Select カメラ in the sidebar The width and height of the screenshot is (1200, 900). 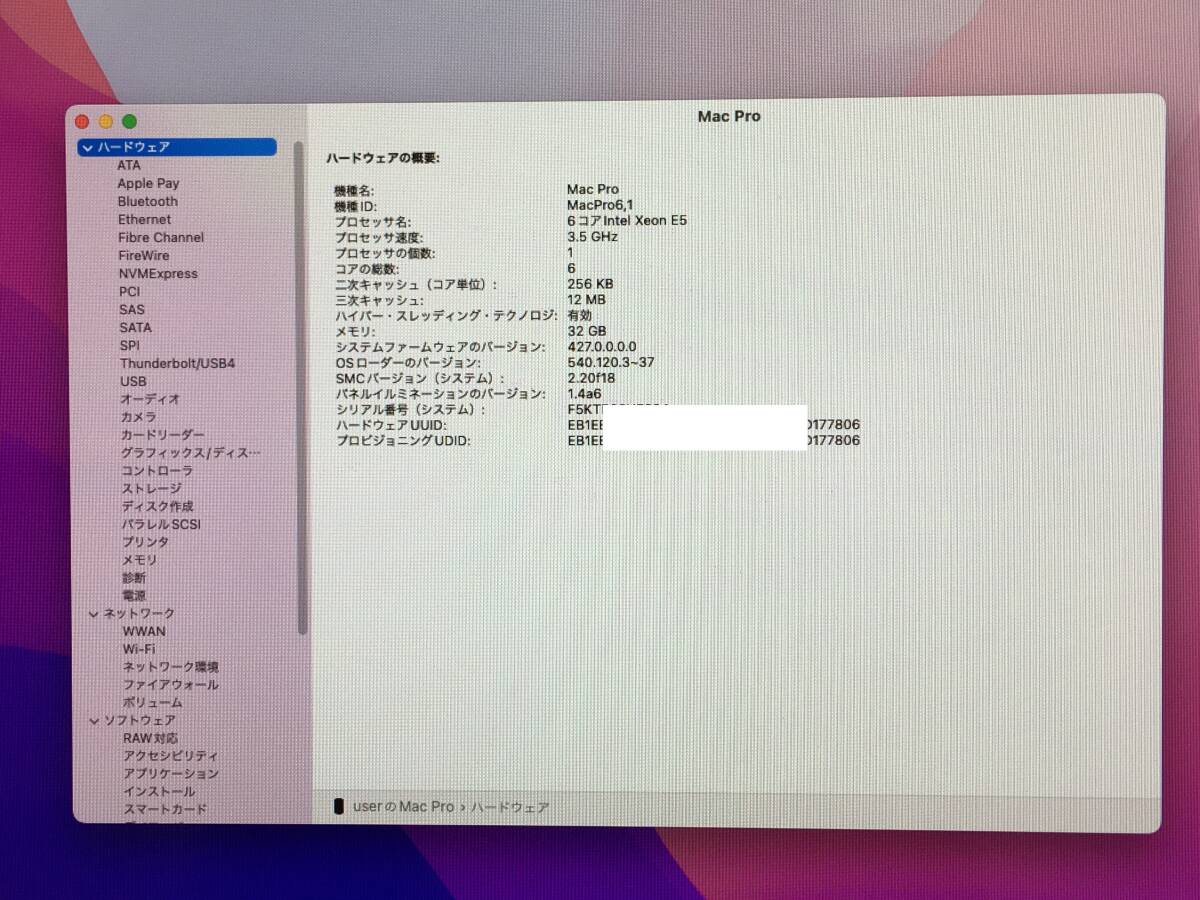click(x=138, y=417)
